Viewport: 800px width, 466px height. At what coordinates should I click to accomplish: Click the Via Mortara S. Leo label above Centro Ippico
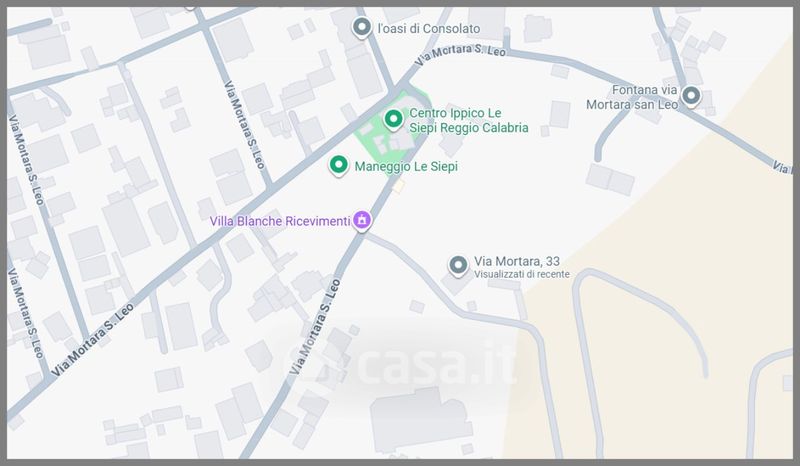pyautogui.click(x=460, y=56)
